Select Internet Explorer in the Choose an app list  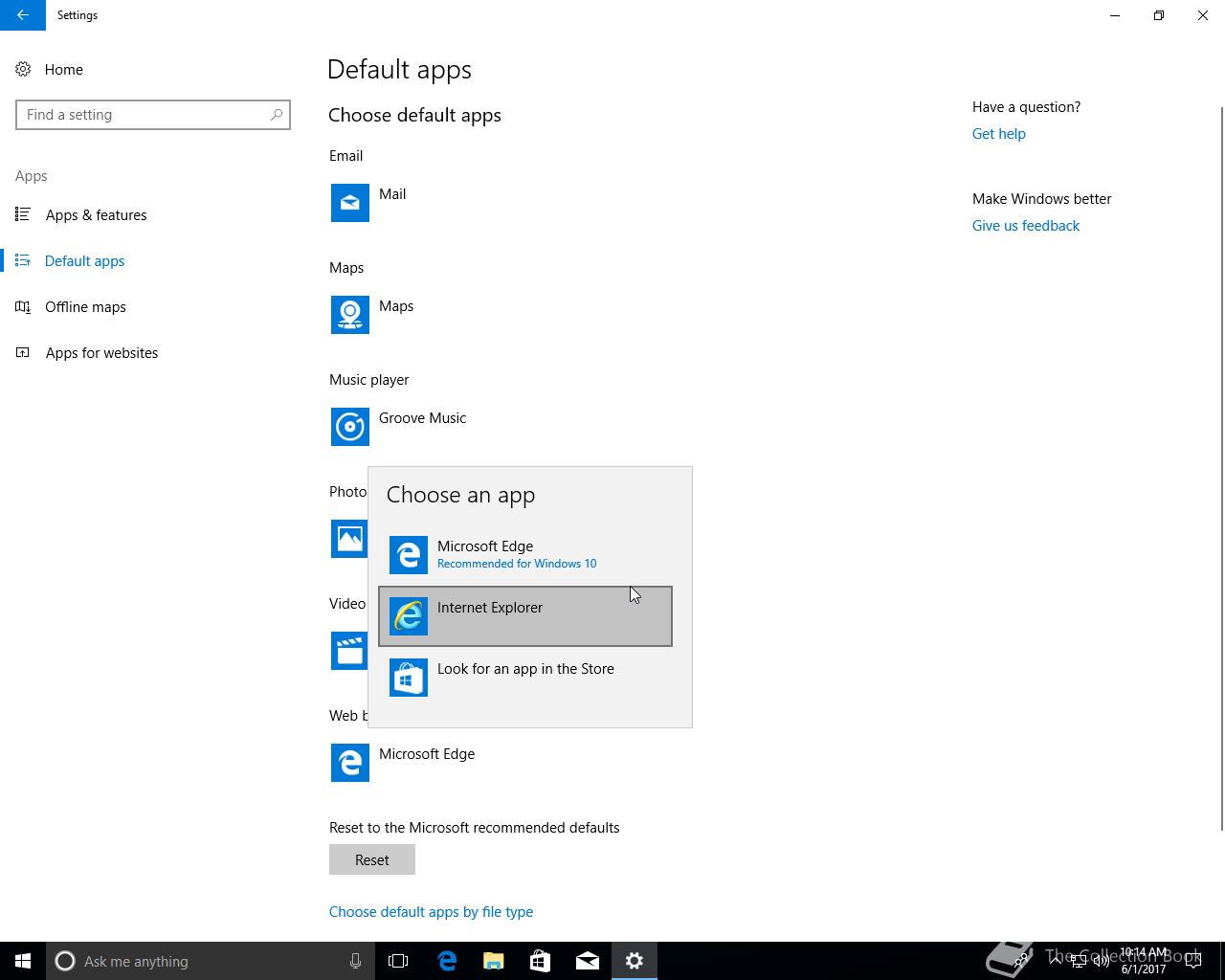pyautogui.click(x=525, y=616)
